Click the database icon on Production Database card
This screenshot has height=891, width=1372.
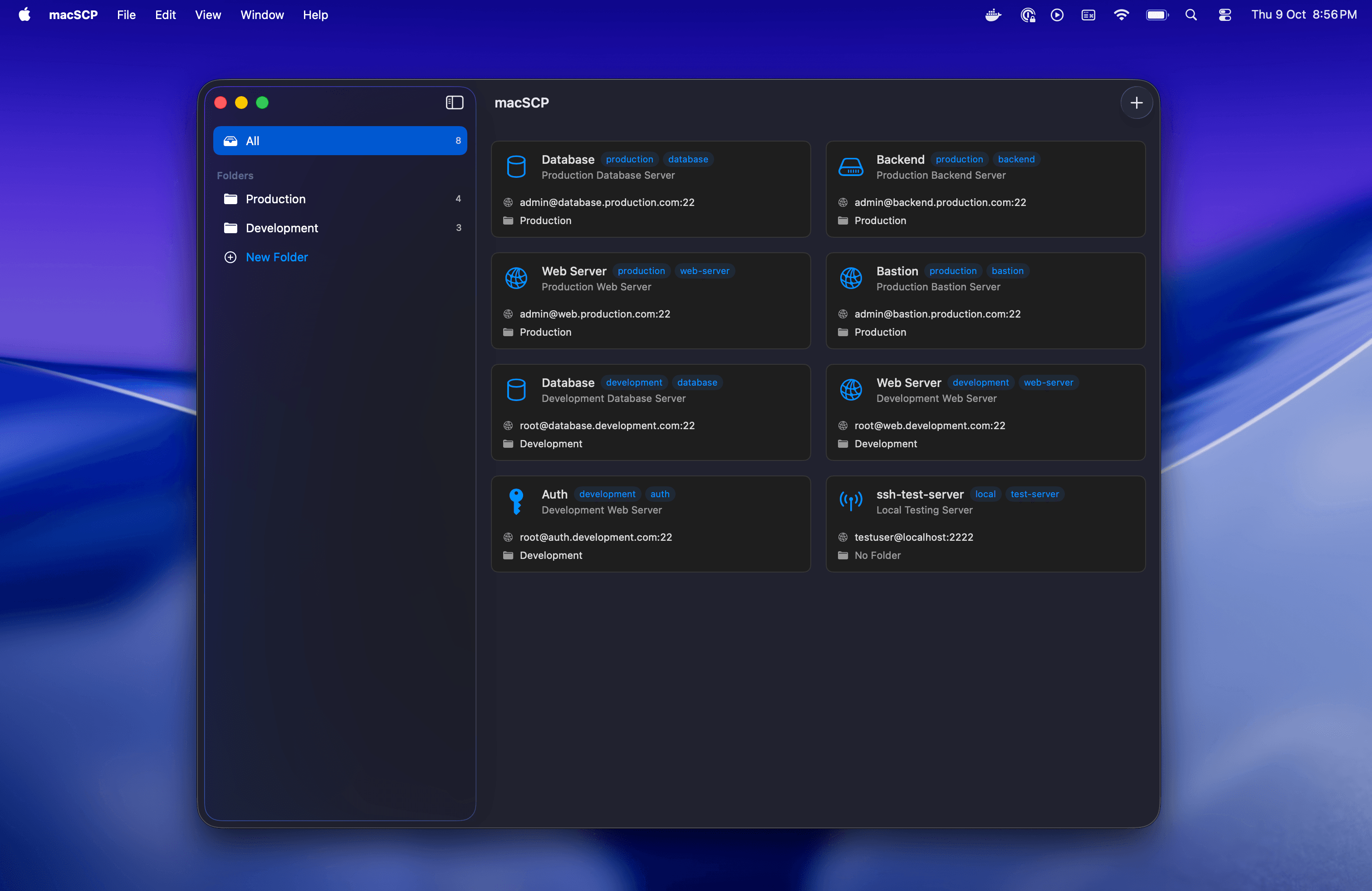tap(516, 166)
